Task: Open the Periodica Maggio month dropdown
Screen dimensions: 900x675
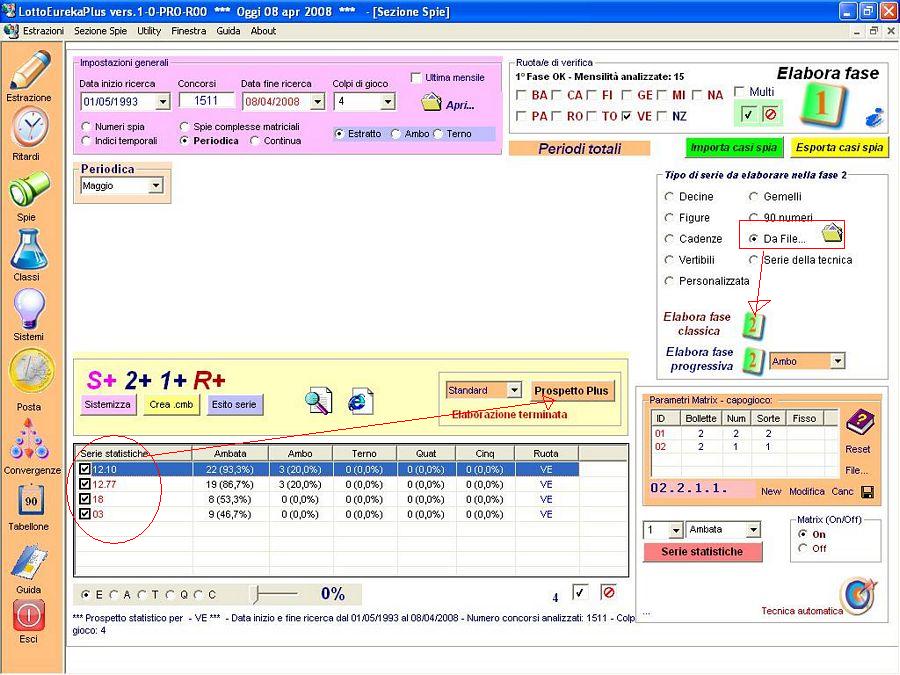Action: 155,186
